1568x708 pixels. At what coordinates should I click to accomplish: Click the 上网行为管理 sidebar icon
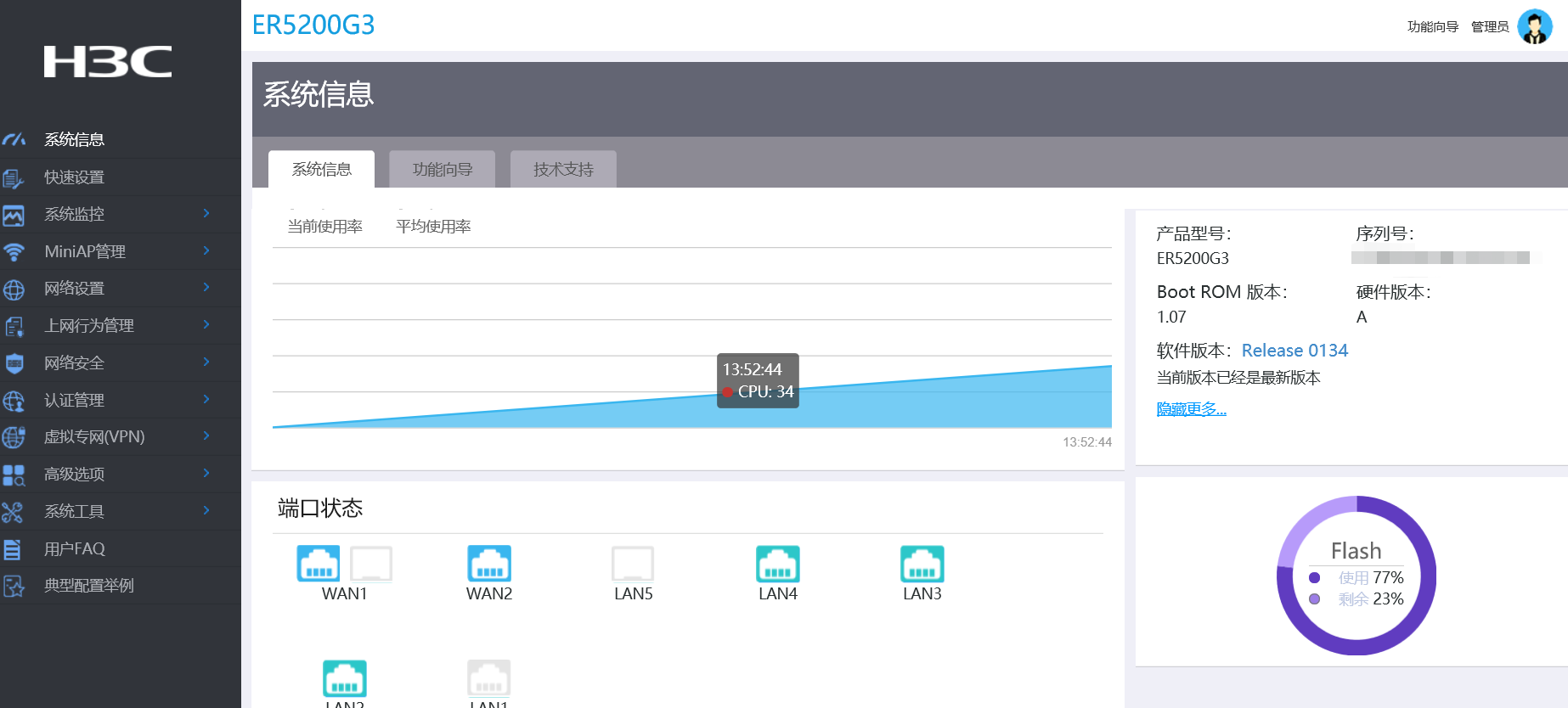(14, 326)
